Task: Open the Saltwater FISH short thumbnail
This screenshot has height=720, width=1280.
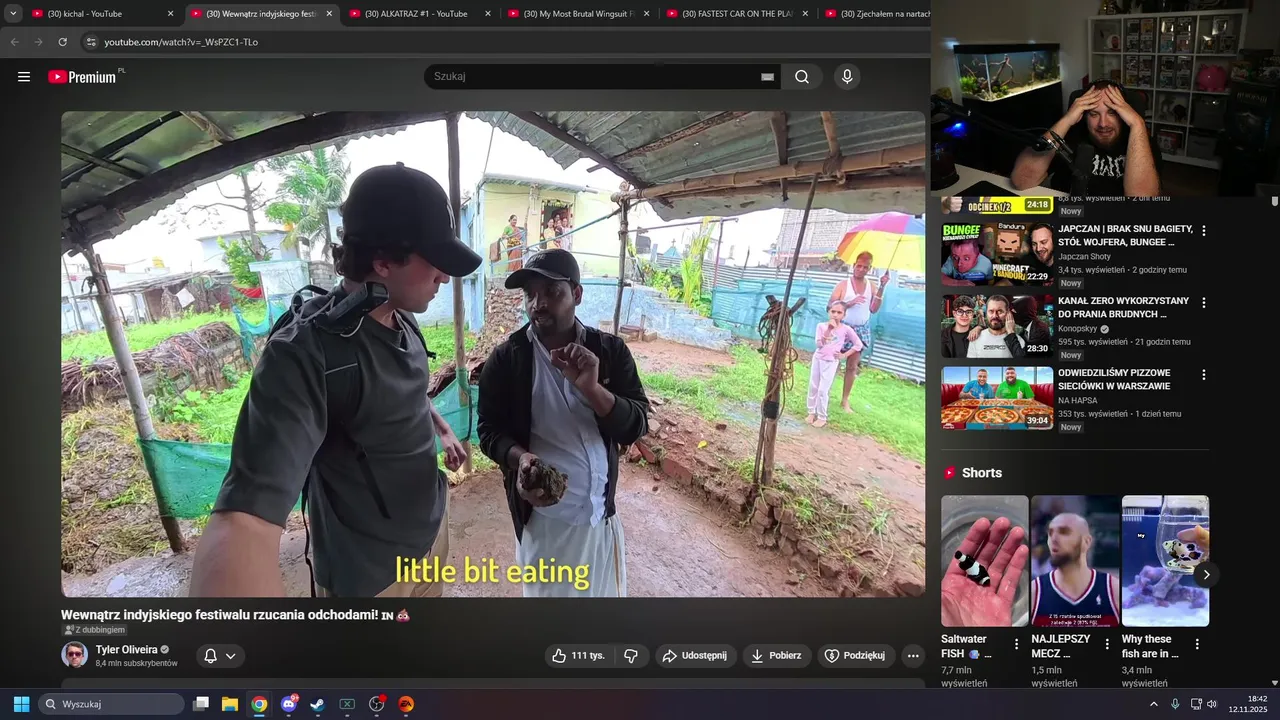Action: point(984,561)
